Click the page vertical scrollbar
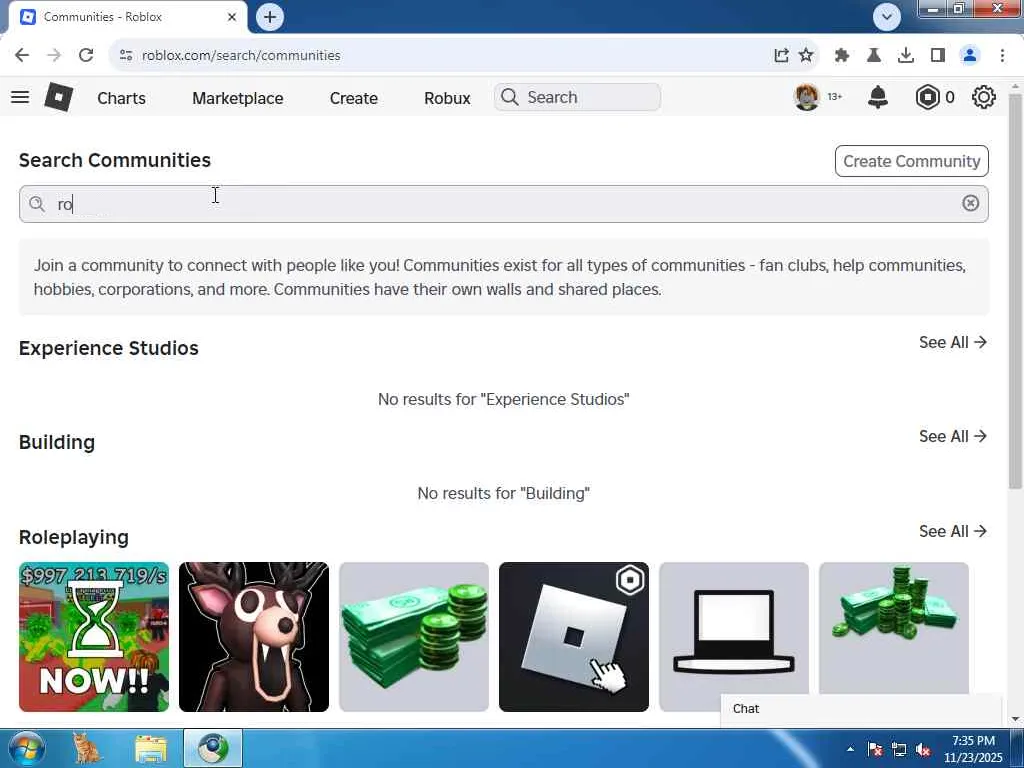 1015,291
